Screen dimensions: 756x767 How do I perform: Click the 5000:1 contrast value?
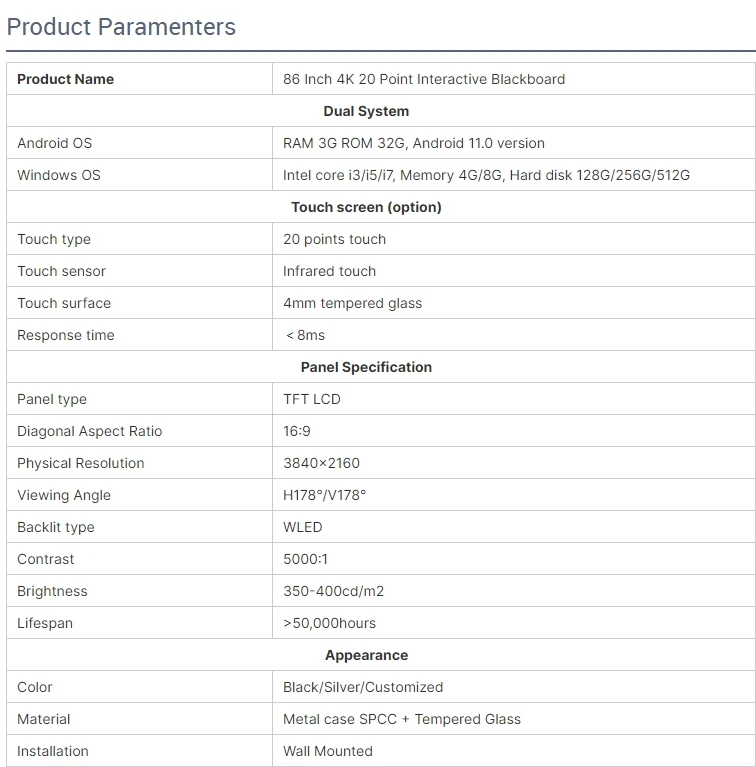(x=305, y=559)
